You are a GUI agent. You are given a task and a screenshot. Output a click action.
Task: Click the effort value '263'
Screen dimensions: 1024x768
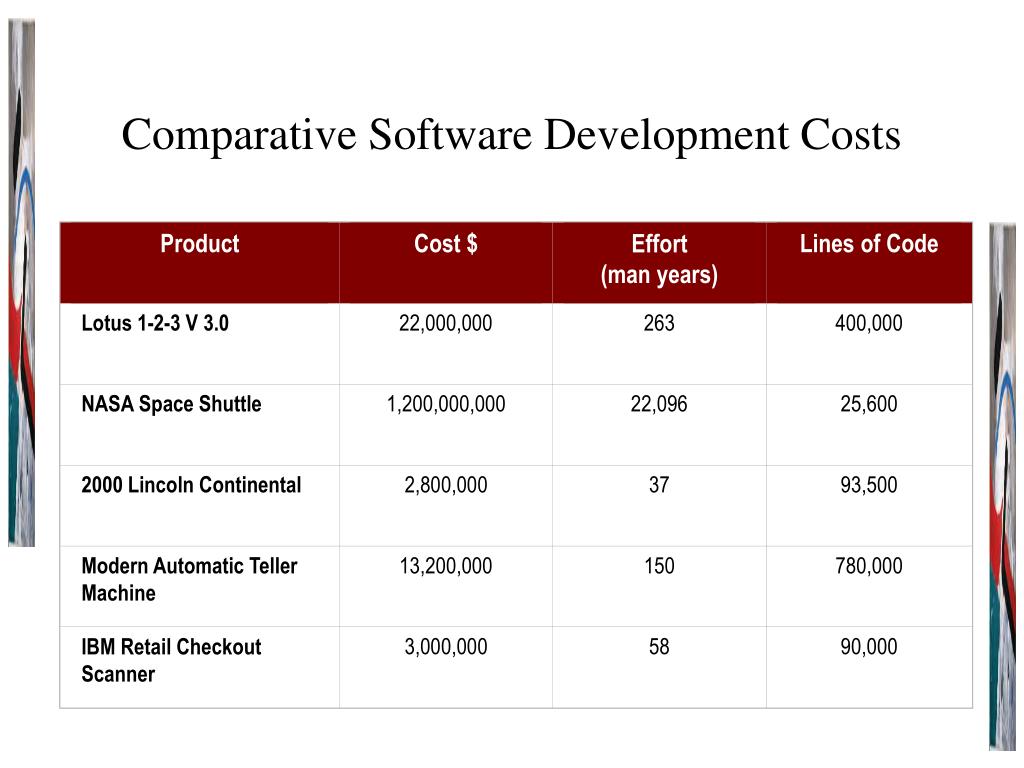(x=659, y=323)
